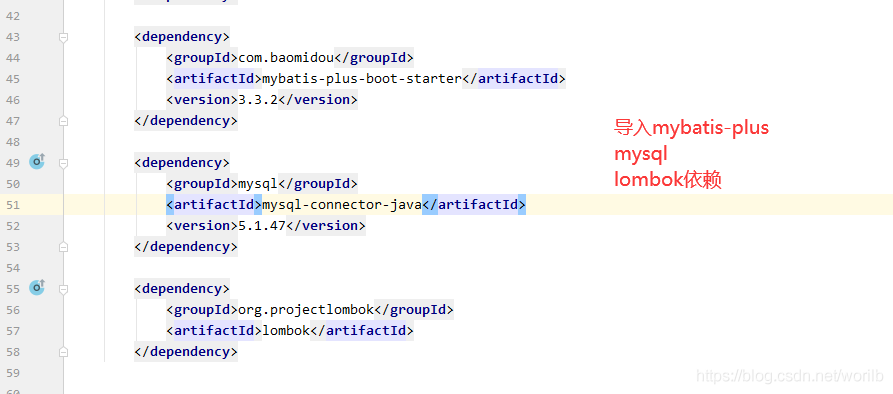This screenshot has width=893, height=394.
Task: Click closing groupId tag on line 56
Action: (x=413, y=309)
